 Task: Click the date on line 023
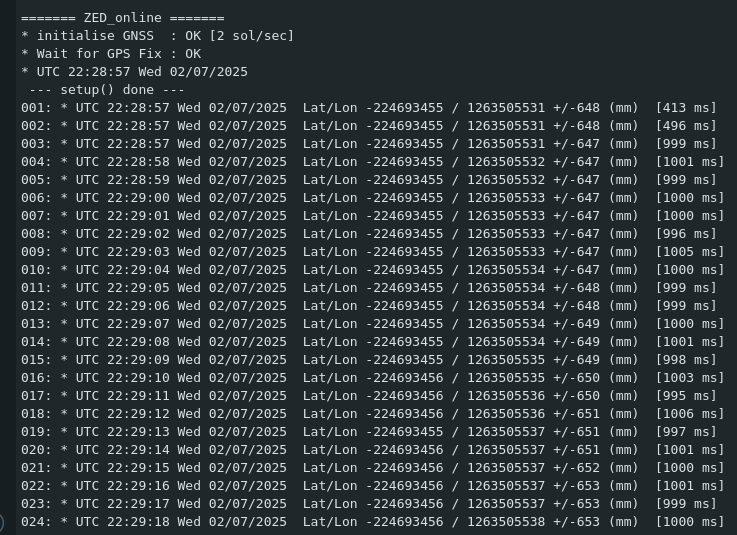[248, 504]
